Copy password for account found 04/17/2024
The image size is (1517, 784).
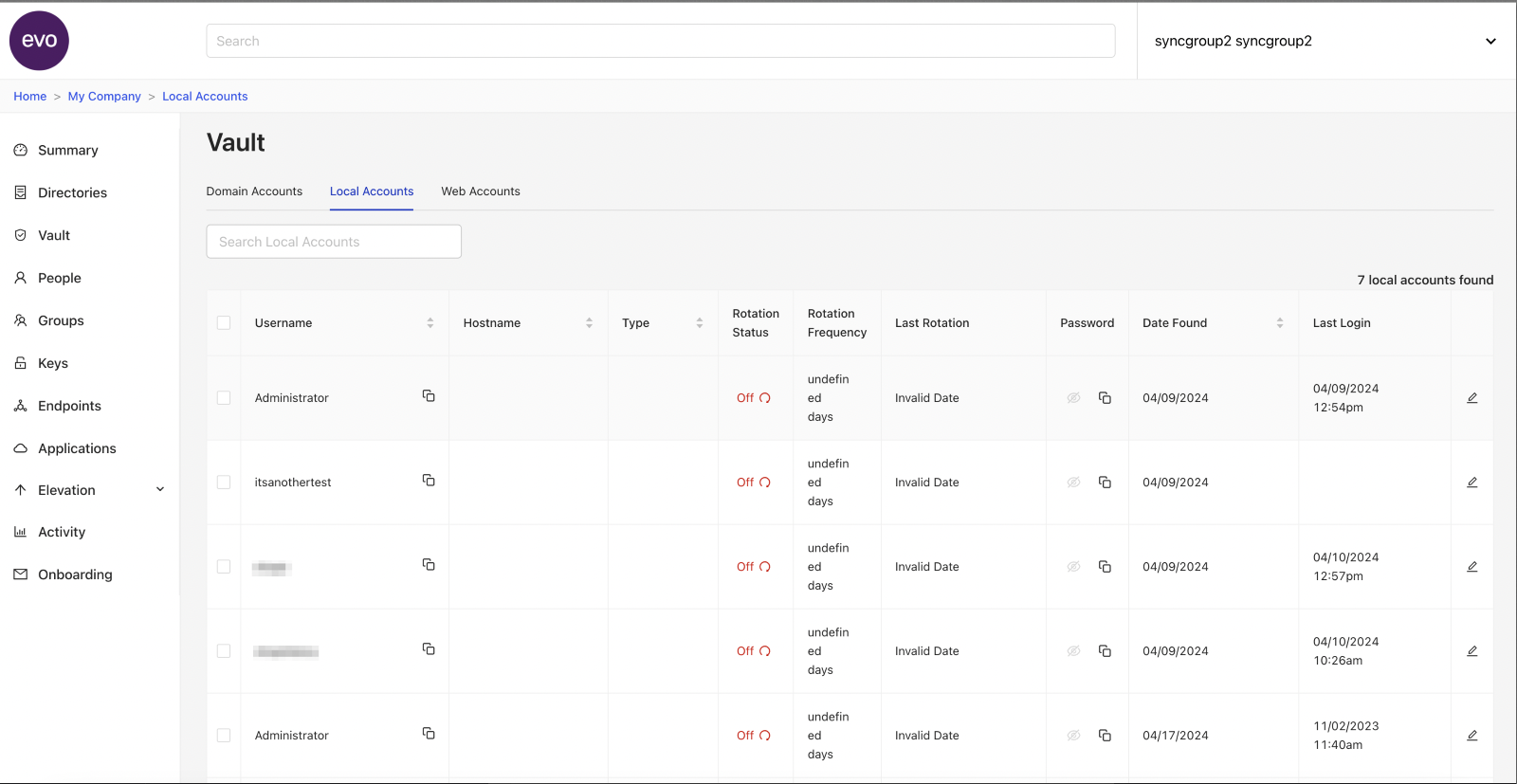click(x=1105, y=736)
